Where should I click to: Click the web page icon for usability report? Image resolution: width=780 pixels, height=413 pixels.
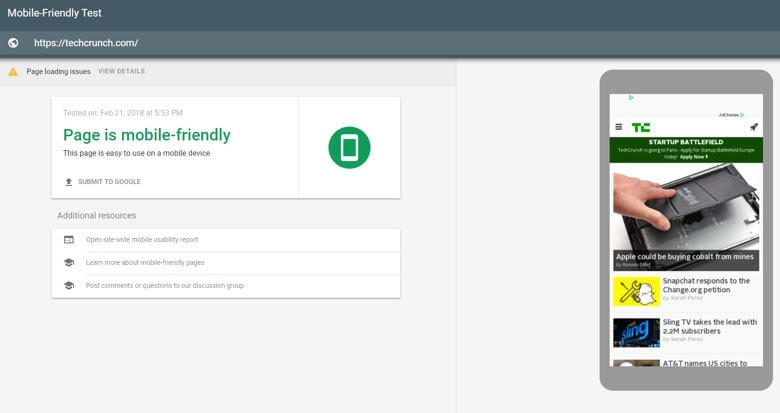(x=69, y=240)
